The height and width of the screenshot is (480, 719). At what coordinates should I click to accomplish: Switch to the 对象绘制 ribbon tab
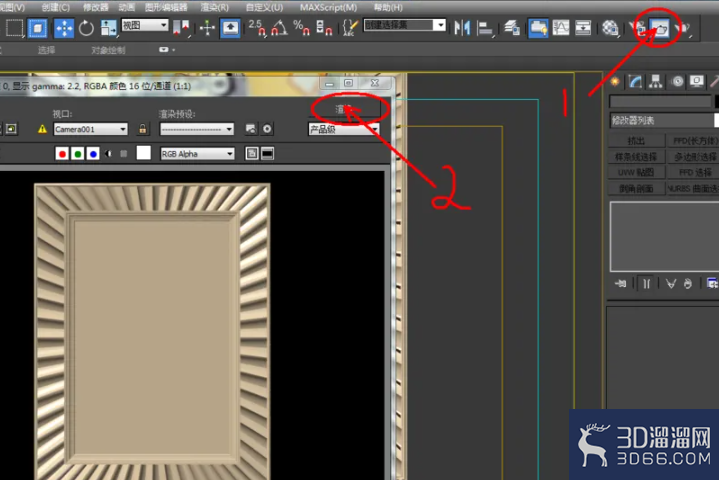pyautogui.click(x=108, y=50)
